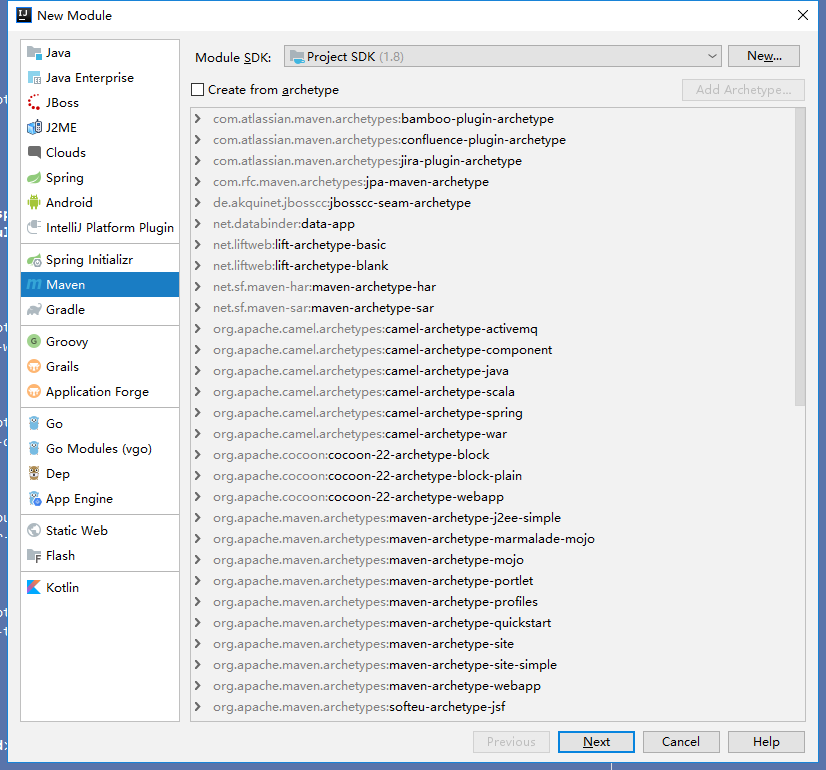
Task: Expand jira-plugin-archetype entry
Action: [x=198, y=161]
